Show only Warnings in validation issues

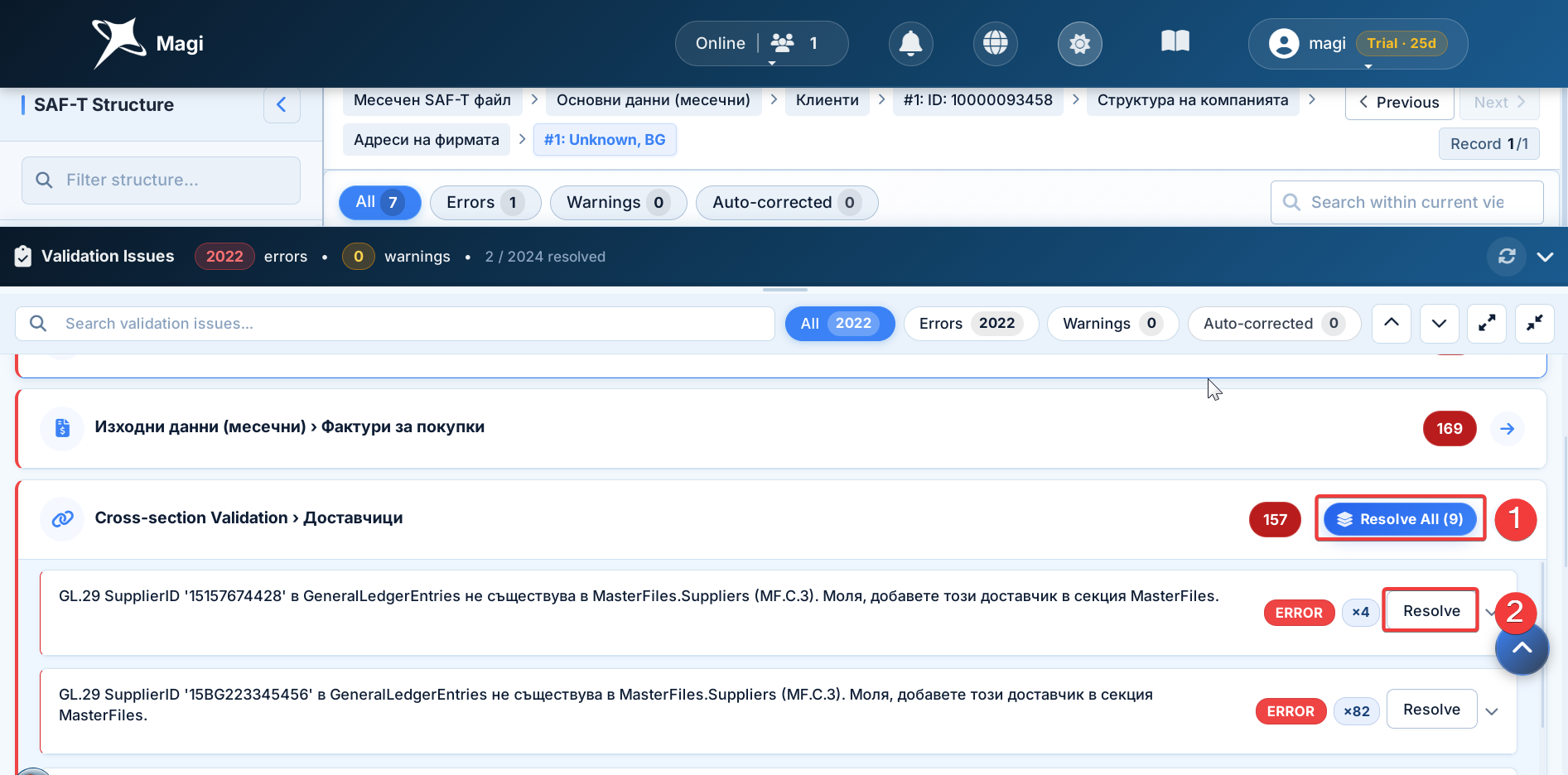1112,323
